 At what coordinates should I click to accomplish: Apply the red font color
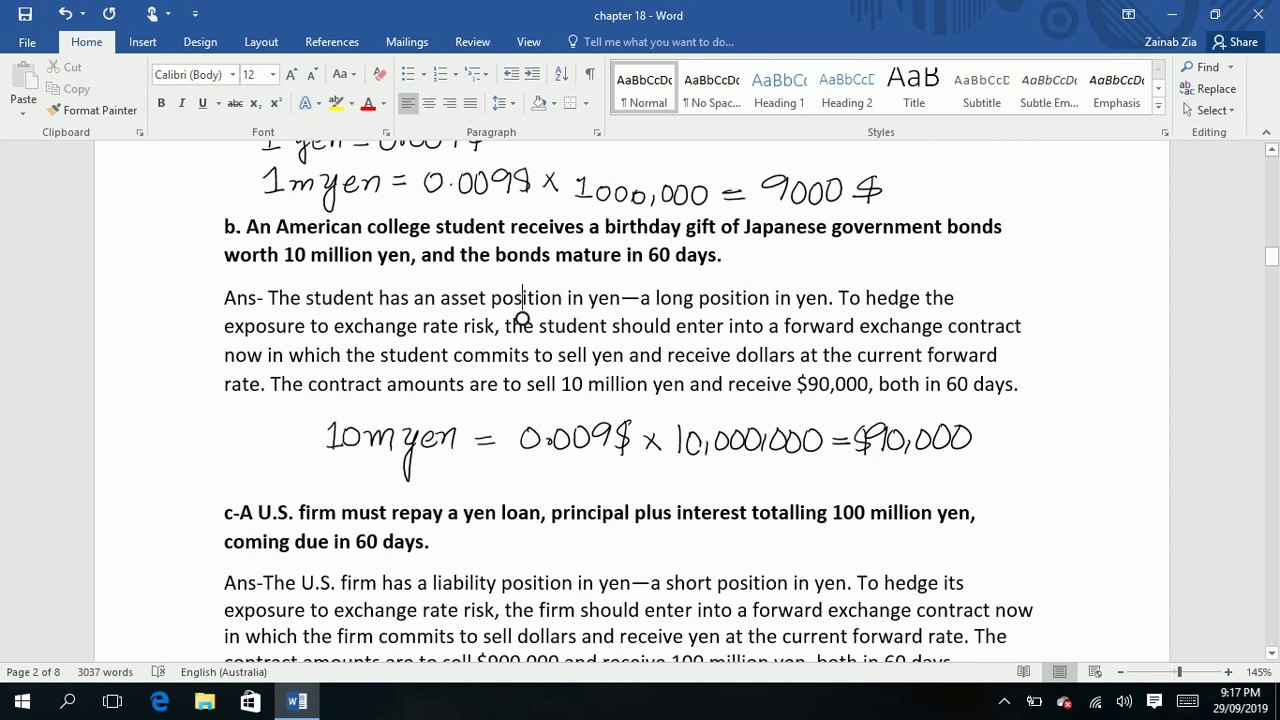(368, 103)
